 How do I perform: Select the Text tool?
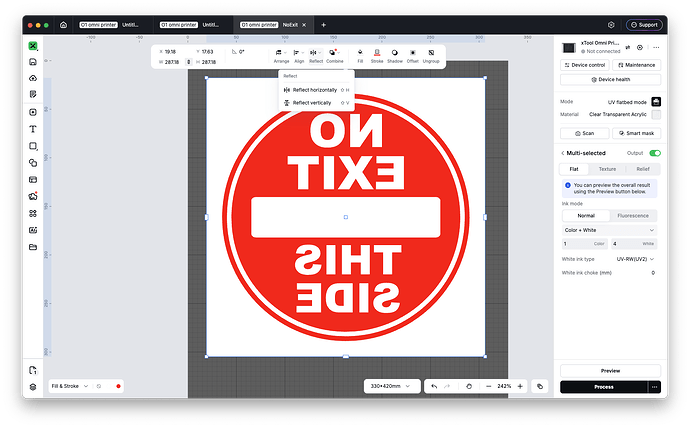[x=33, y=129]
